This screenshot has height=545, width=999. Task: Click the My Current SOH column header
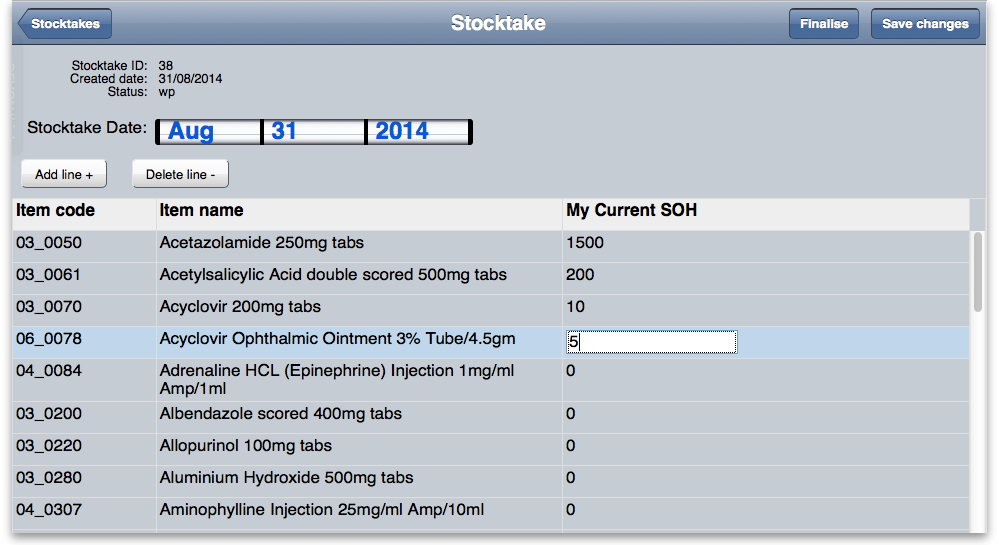point(631,210)
